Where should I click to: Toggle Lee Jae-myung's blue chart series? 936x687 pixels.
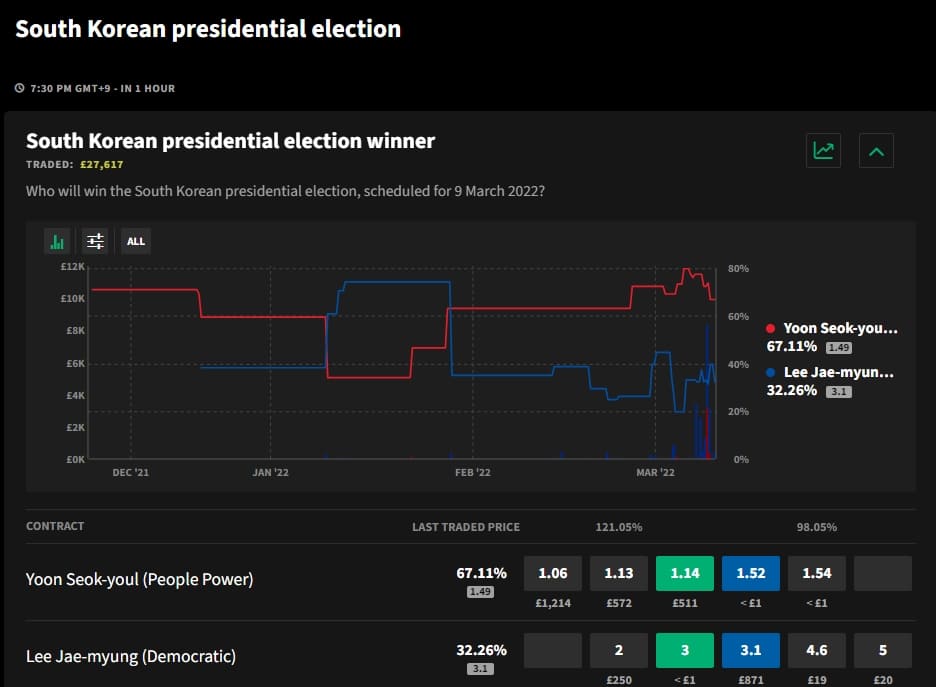pos(831,371)
